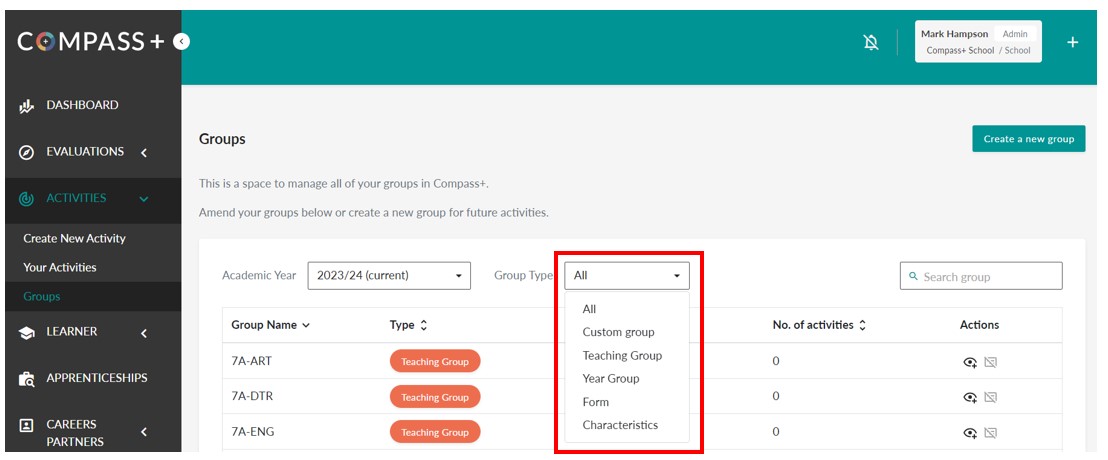The height and width of the screenshot is (460, 1108).
Task: Click the Learner graduation cap icon
Action: click(27, 333)
